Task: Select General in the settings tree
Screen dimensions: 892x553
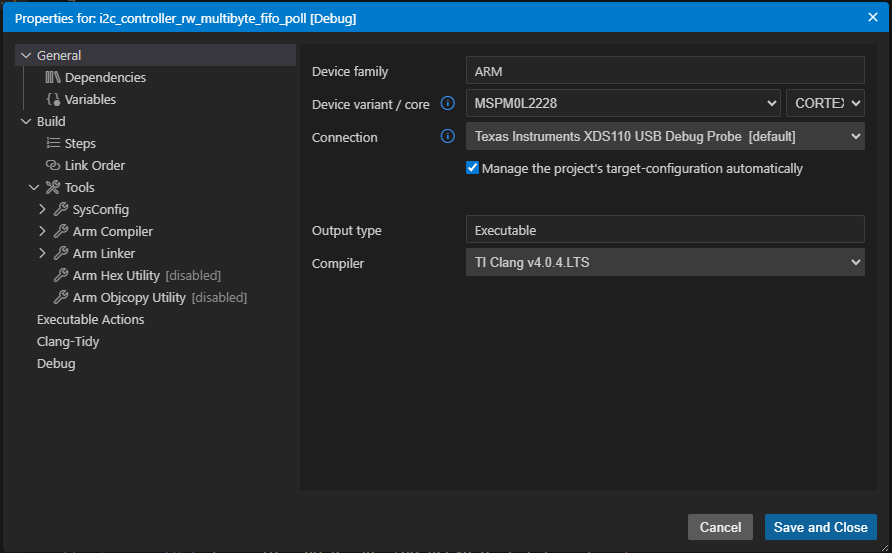Action: click(155, 55)
